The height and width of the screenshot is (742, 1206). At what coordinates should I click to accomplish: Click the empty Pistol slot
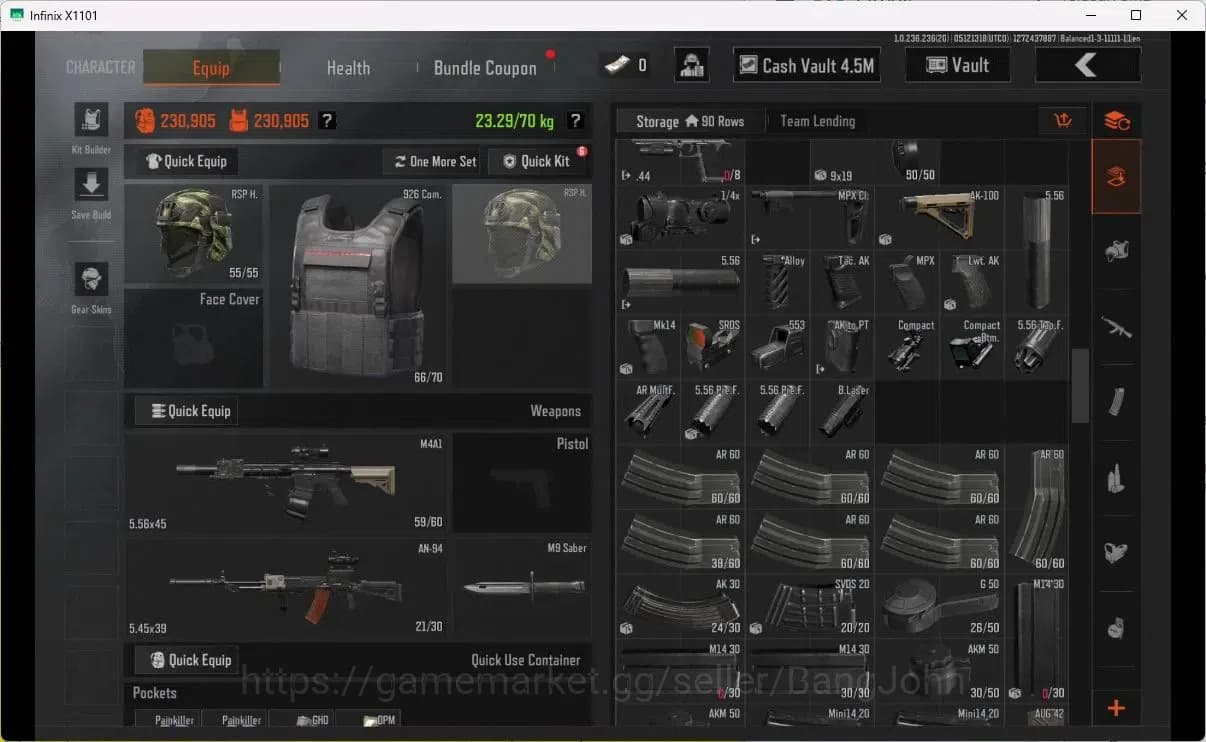click(522, 482)
